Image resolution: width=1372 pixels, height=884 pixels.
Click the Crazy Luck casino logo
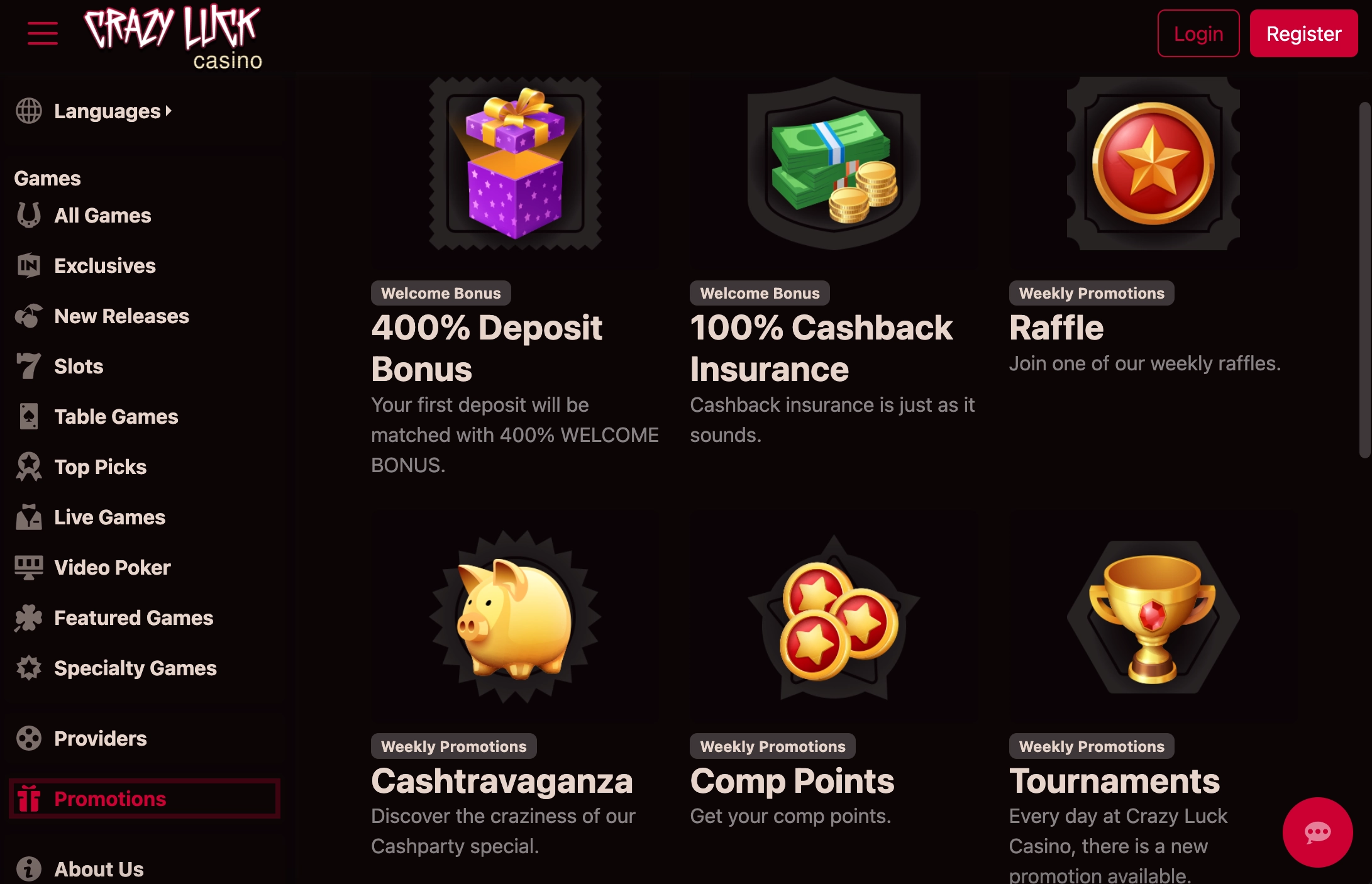click(173, 36)
